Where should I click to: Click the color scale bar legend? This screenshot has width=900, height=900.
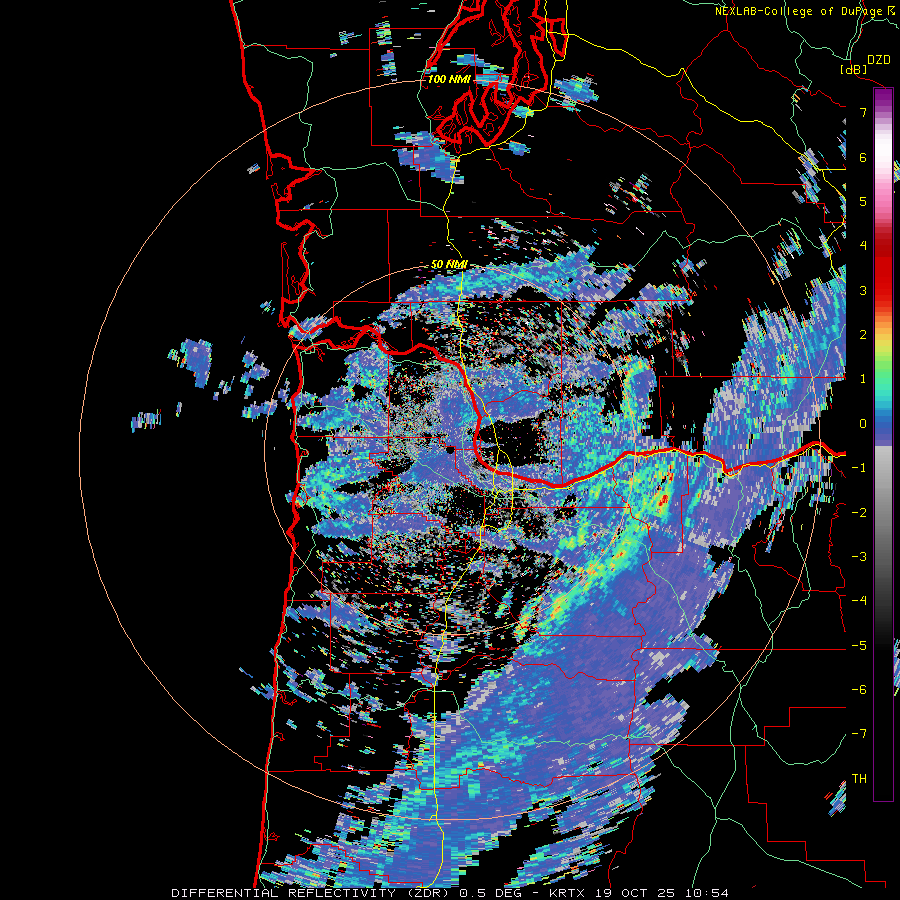tap(883, 444)
